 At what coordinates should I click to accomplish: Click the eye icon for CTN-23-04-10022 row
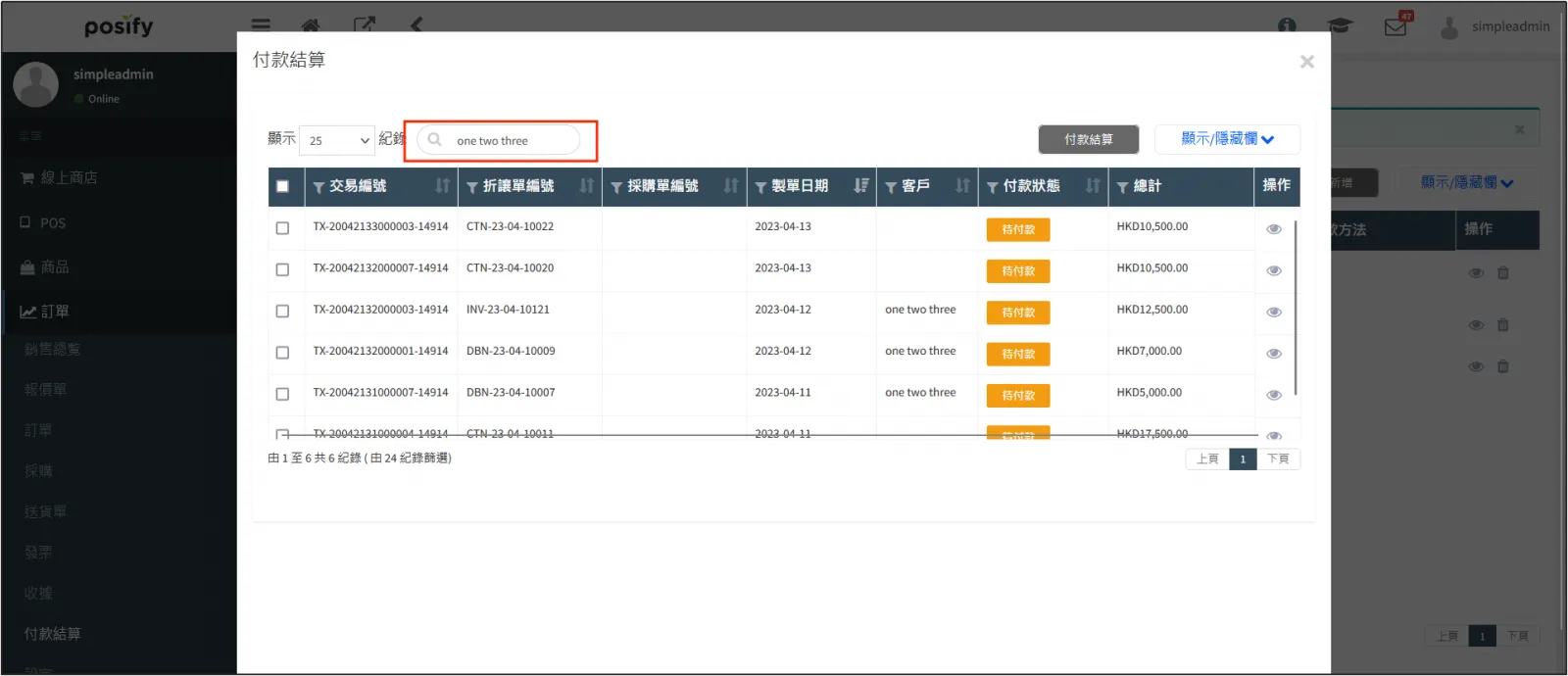(1273, 229)
